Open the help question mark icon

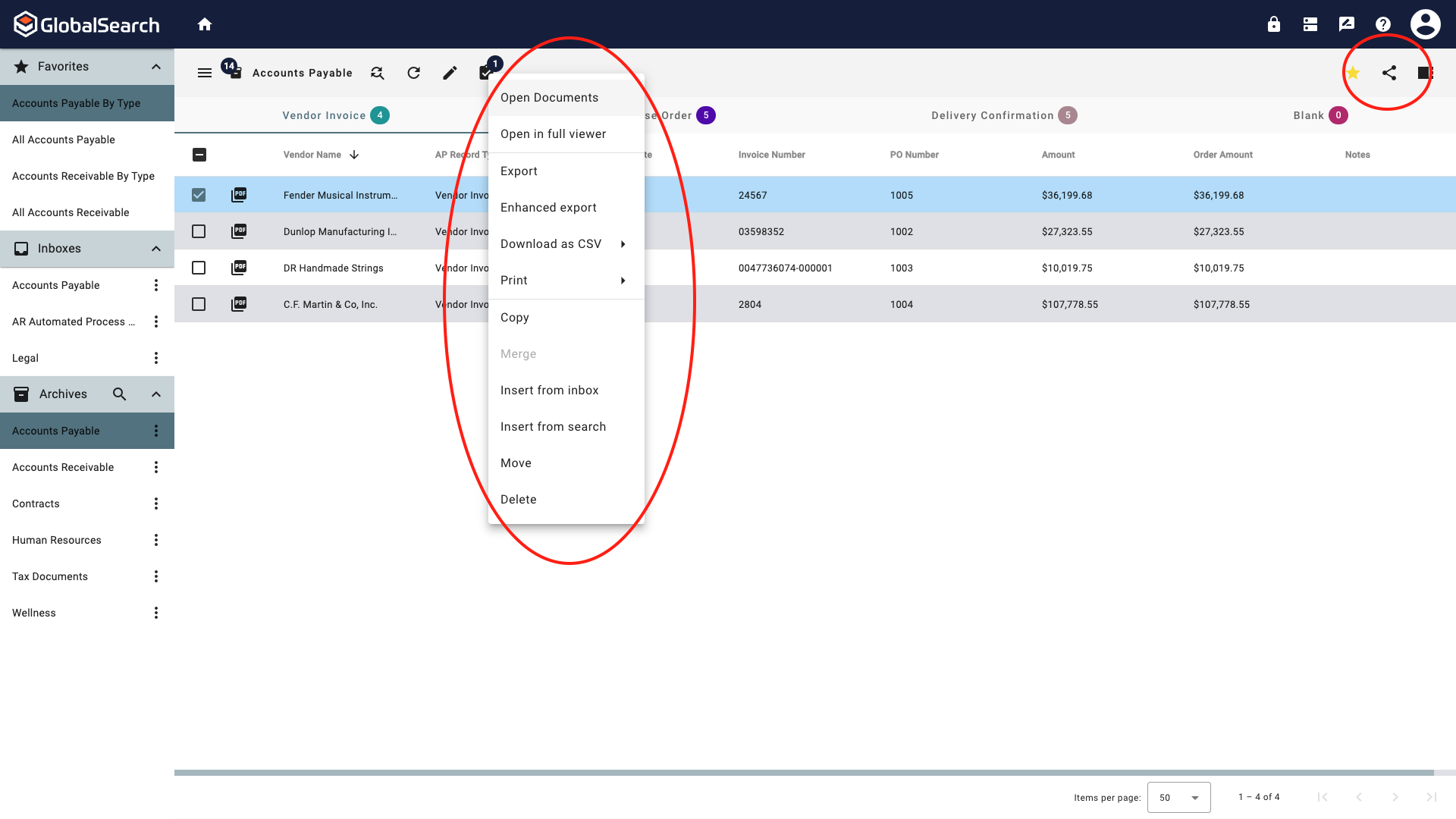click(1383, 24)
